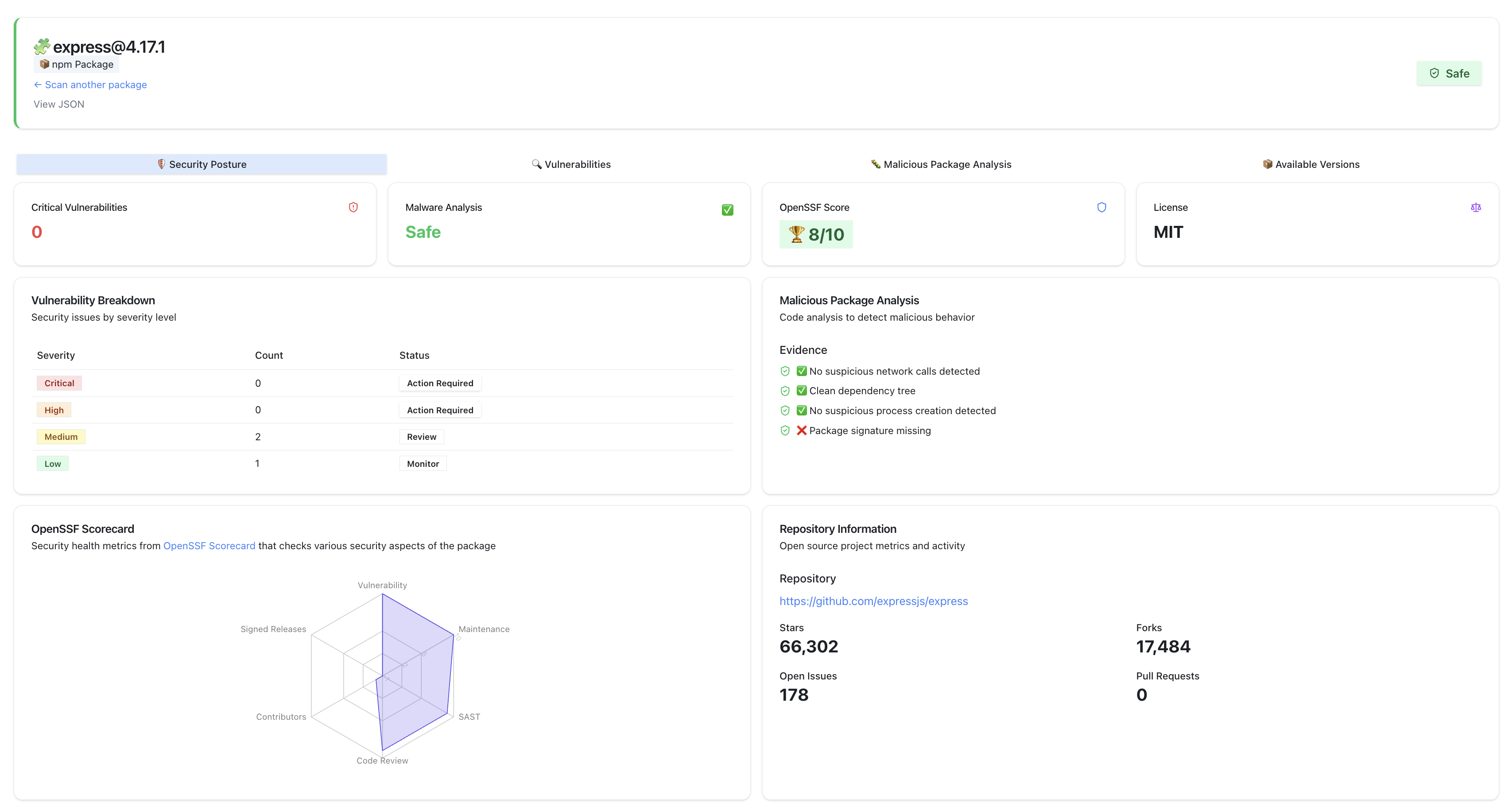The image size is (1512, 807).
Task: Select the Security Posture tab
Action: [202, 164]
